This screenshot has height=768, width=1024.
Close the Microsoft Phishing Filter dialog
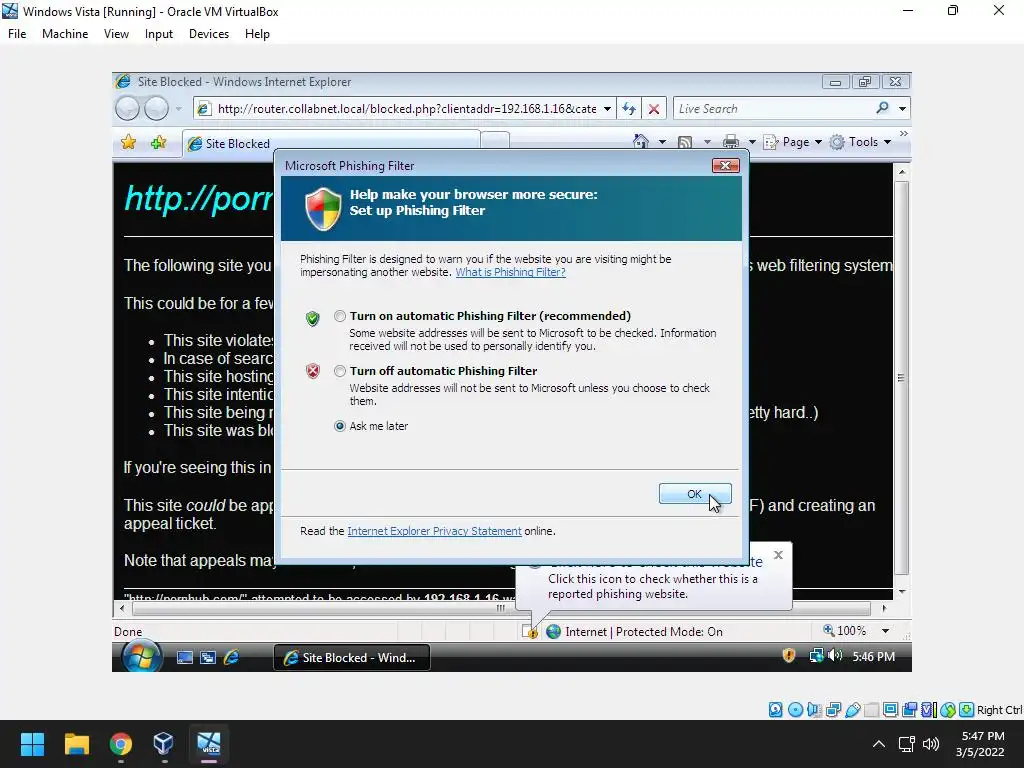coord(725,165)
